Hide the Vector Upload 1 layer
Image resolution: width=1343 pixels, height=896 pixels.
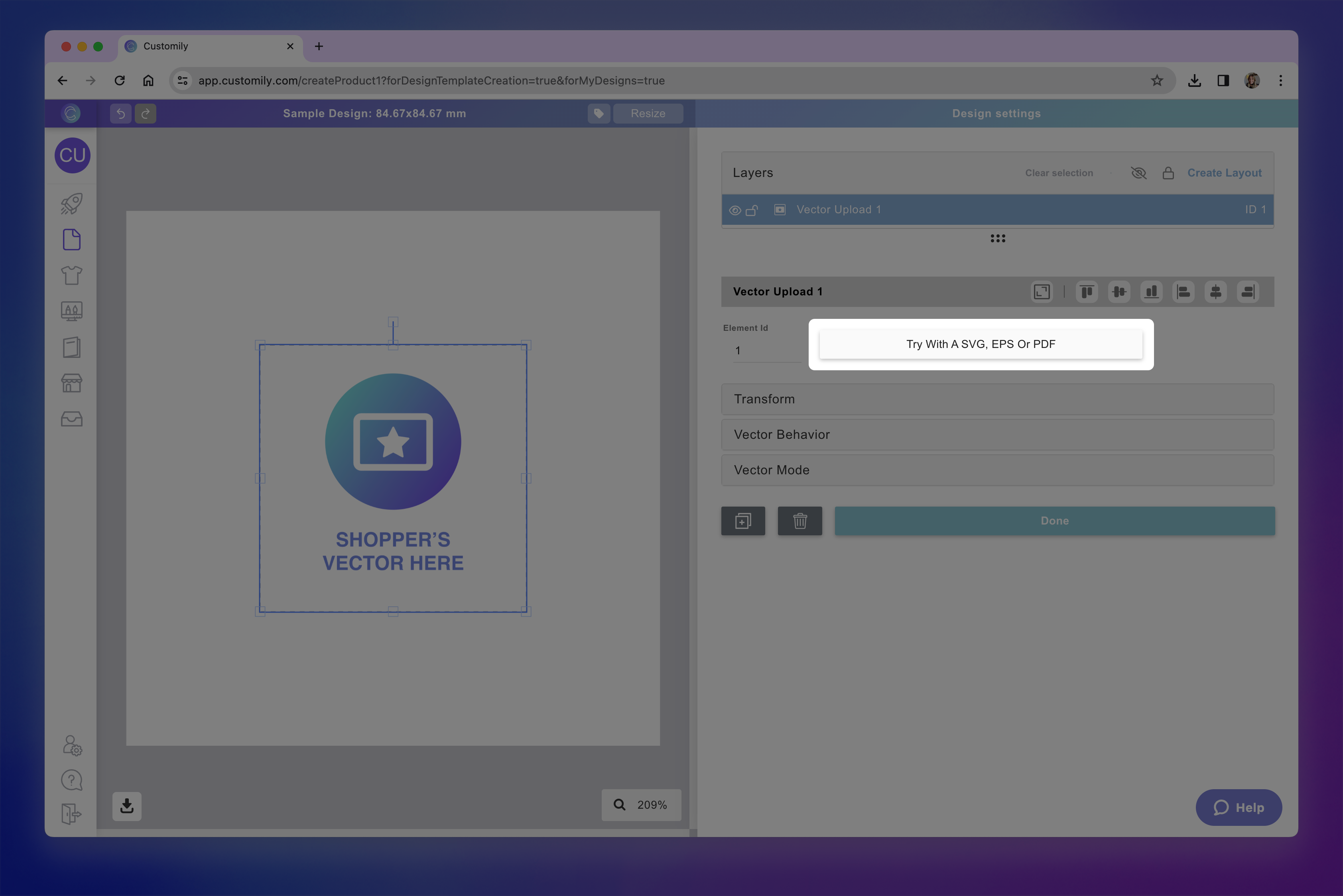[735, 210]
